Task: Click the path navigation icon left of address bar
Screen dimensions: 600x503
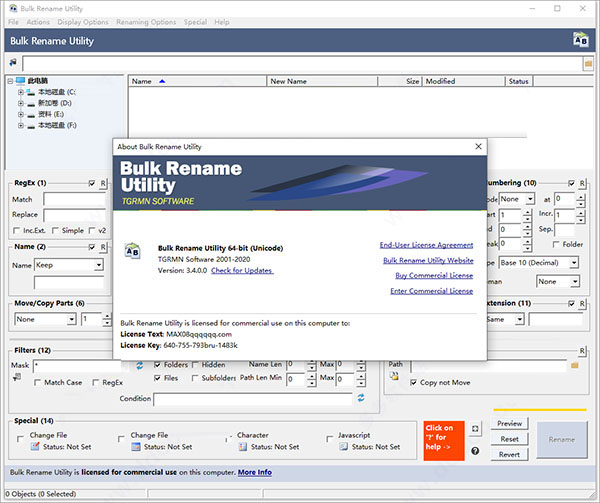Action: pos(13,62)
